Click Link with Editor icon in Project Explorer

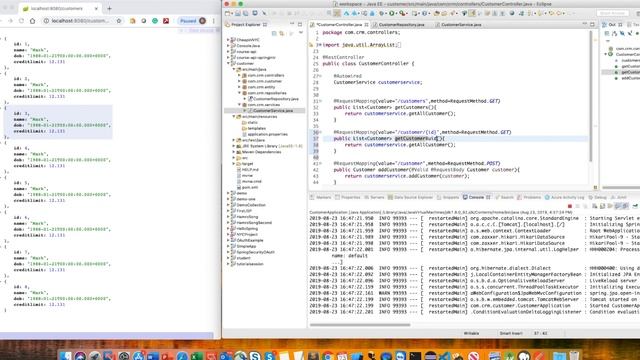click(x=282, y=33)
